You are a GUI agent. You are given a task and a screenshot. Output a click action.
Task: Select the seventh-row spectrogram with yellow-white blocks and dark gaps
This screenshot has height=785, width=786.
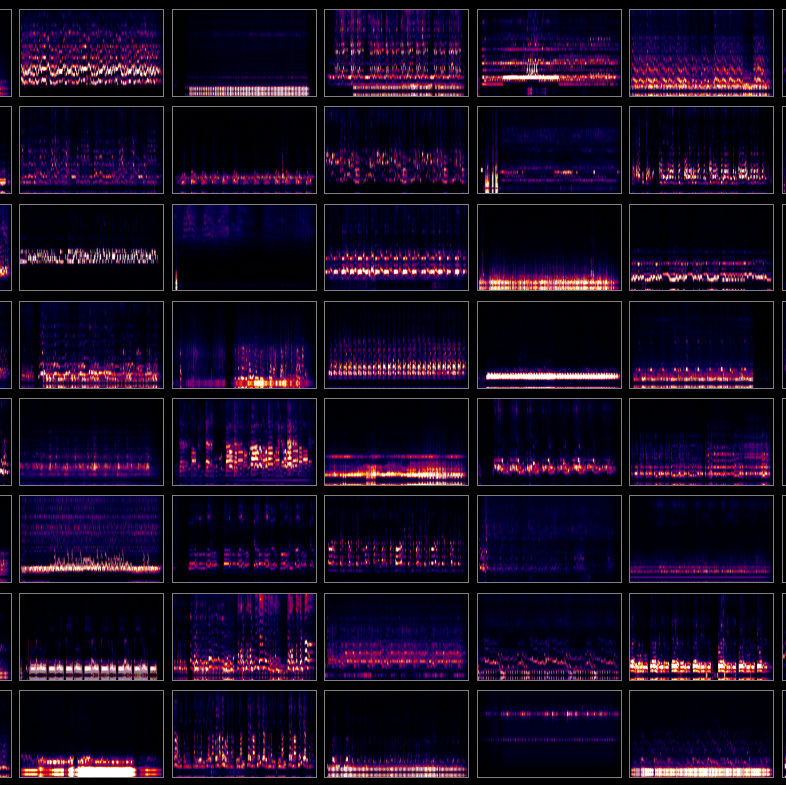pos(701,637)
